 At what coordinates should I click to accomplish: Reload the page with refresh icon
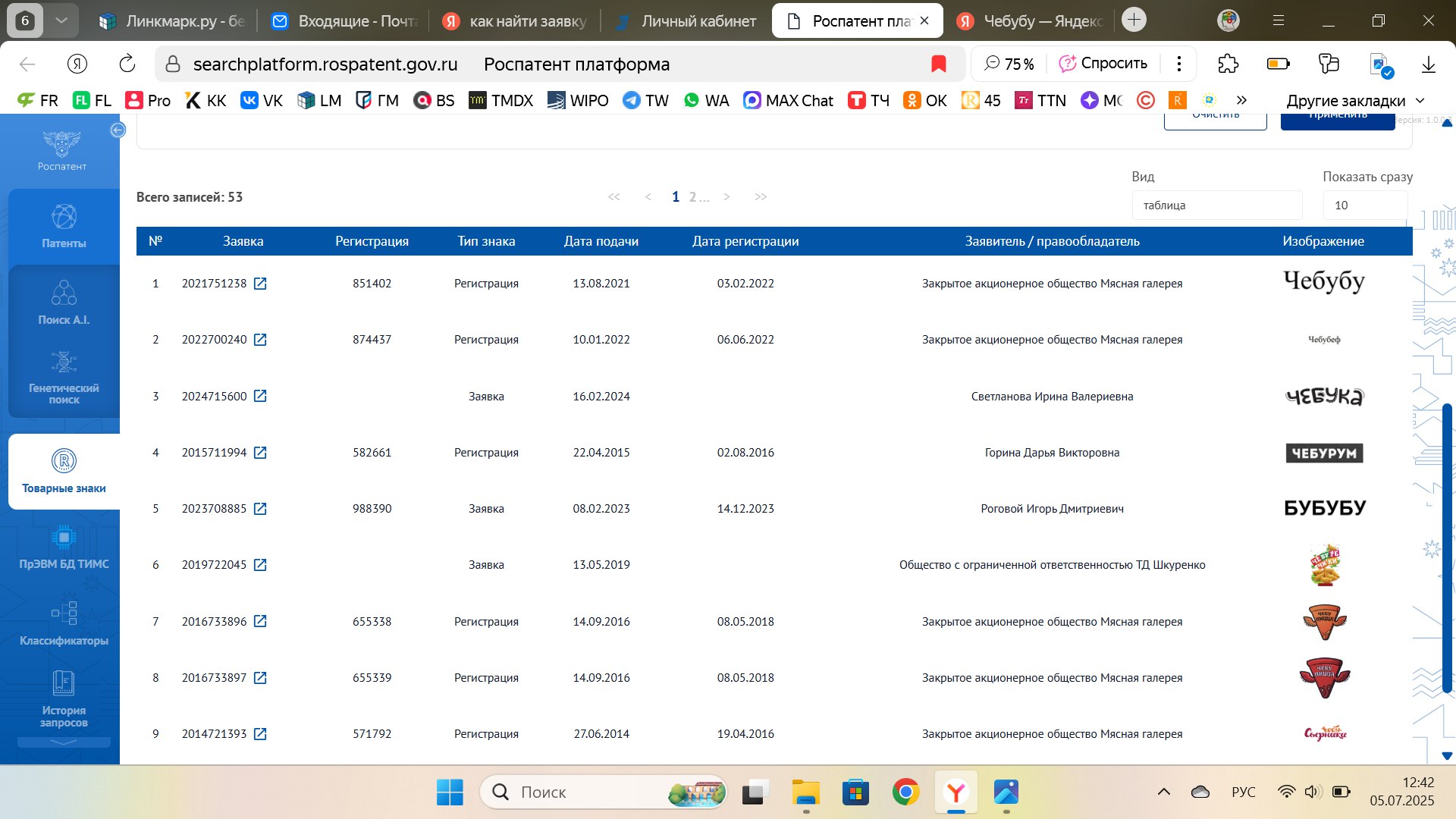127,64
